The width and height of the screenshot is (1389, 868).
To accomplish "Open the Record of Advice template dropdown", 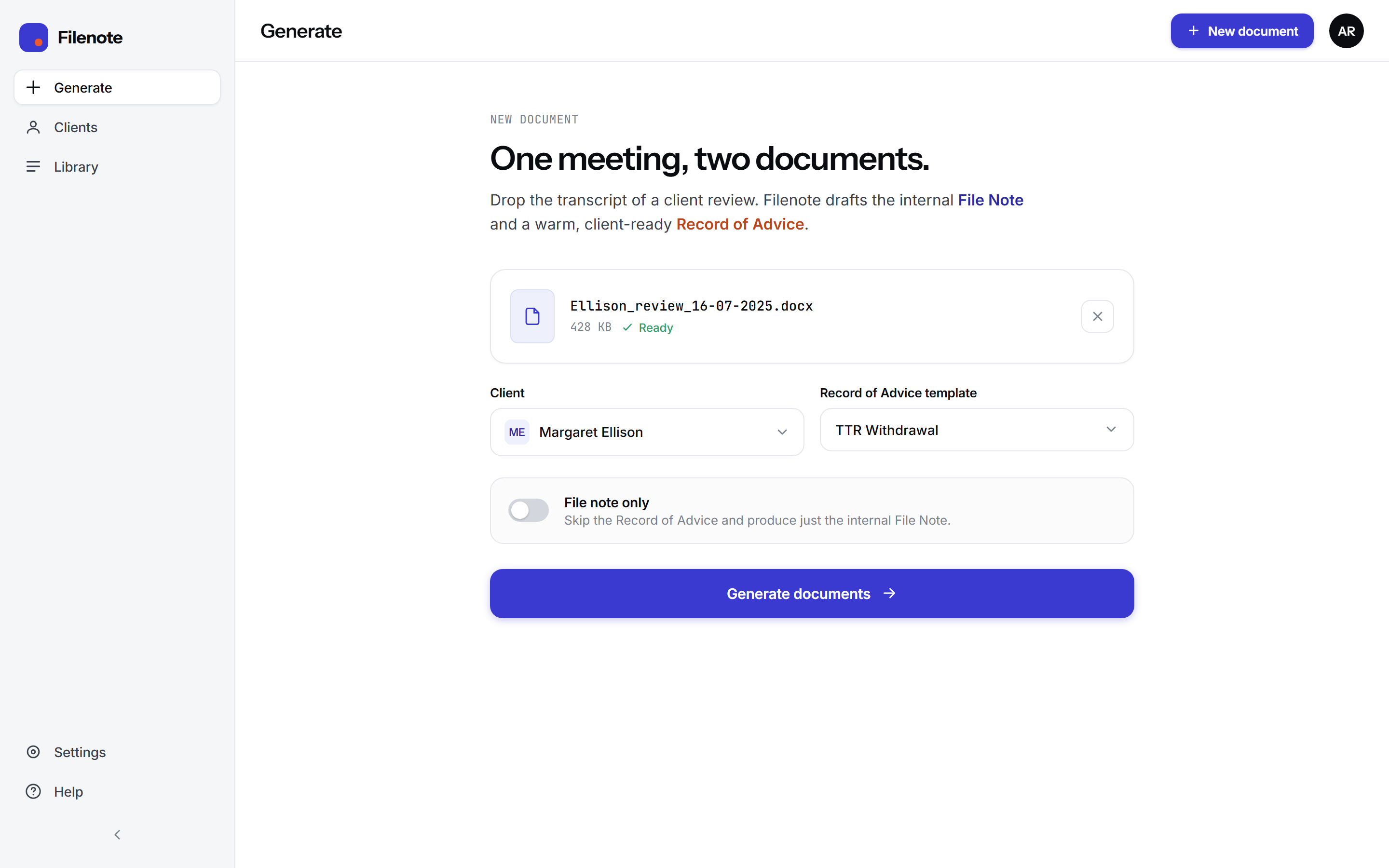I will (x=976, y=429).
